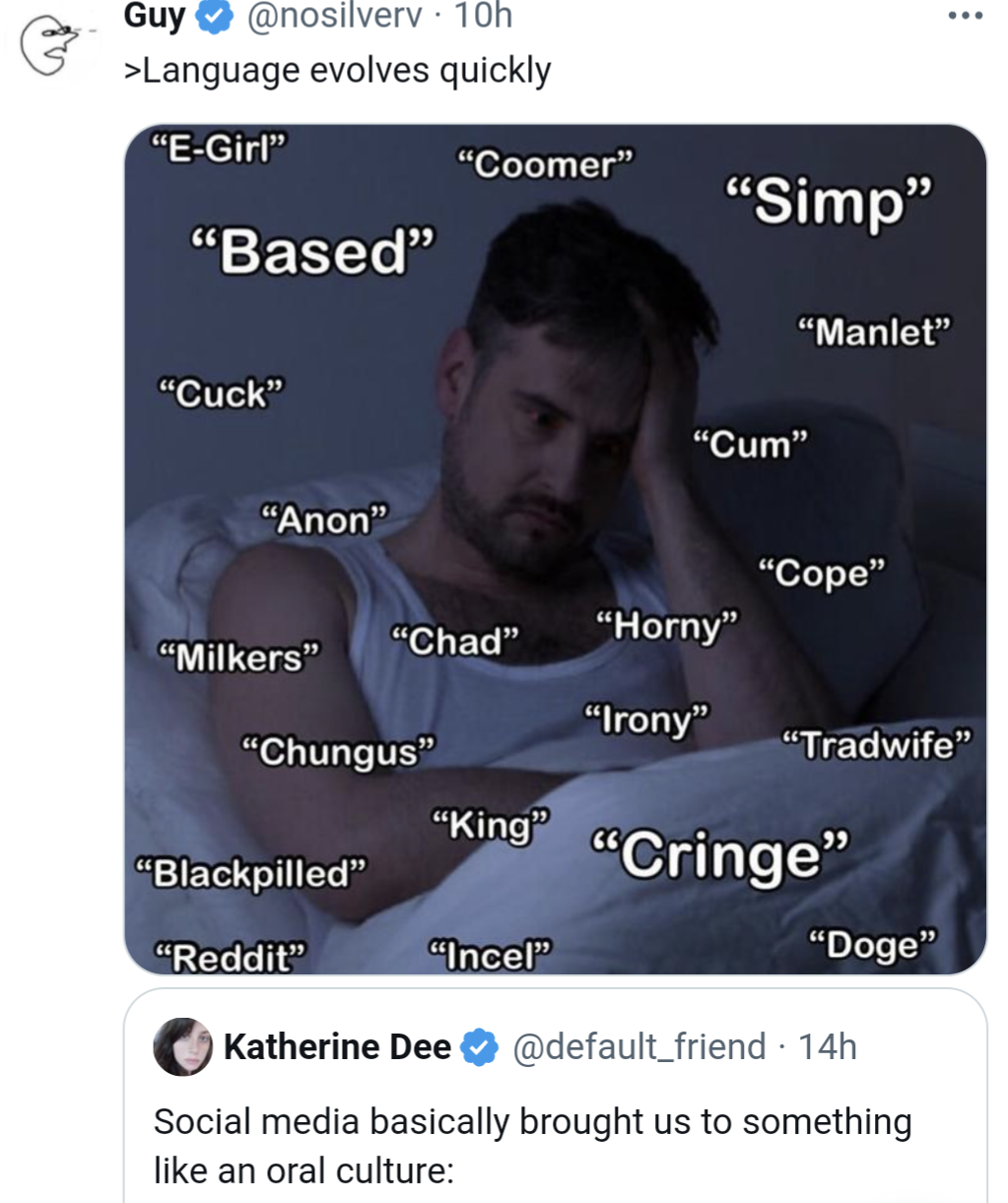
Task: Click Katherine Dee's verified badge
Action: point(480,1046)
